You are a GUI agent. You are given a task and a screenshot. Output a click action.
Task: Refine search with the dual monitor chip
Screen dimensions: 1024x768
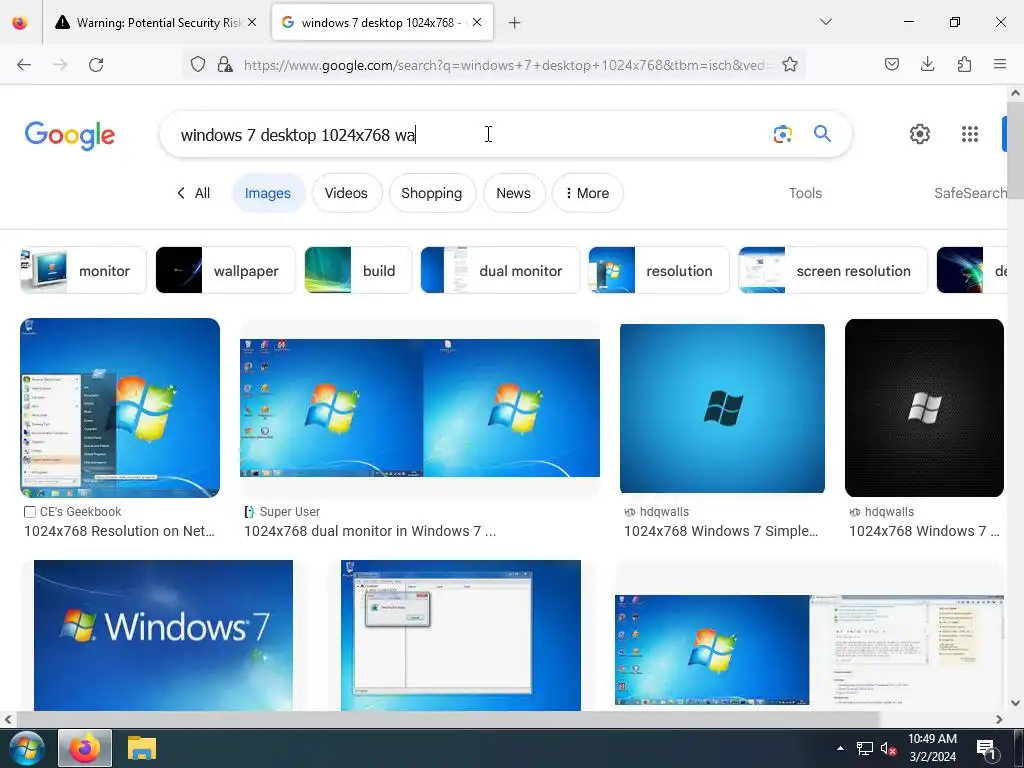click(x=500, y=270)
